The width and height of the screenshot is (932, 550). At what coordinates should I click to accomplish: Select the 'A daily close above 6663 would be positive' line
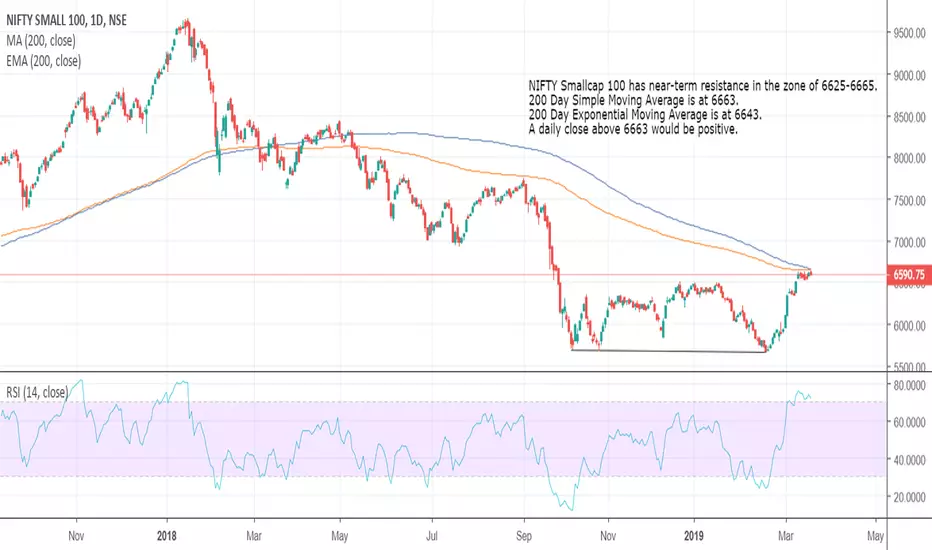[x=633, y=128]
